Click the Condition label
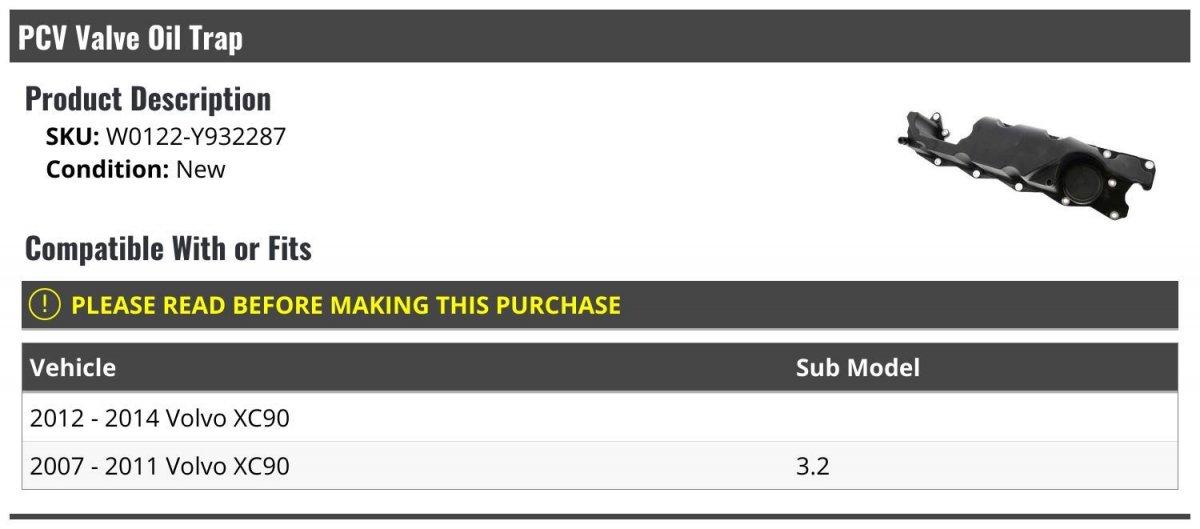 coord(108,169)
